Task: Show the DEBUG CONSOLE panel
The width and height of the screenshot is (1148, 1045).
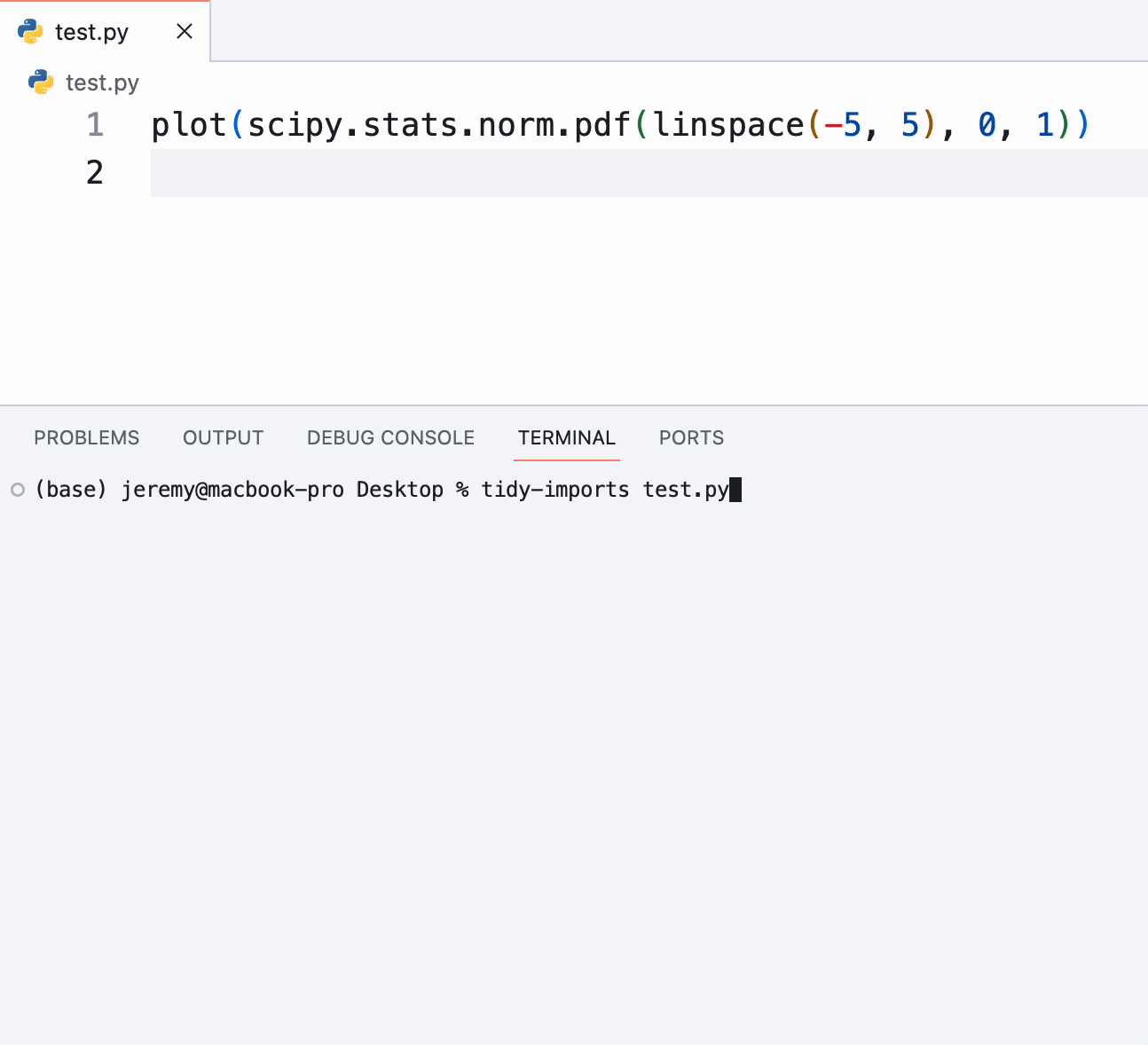Action: pyautogui.click(x=390, y=438)
